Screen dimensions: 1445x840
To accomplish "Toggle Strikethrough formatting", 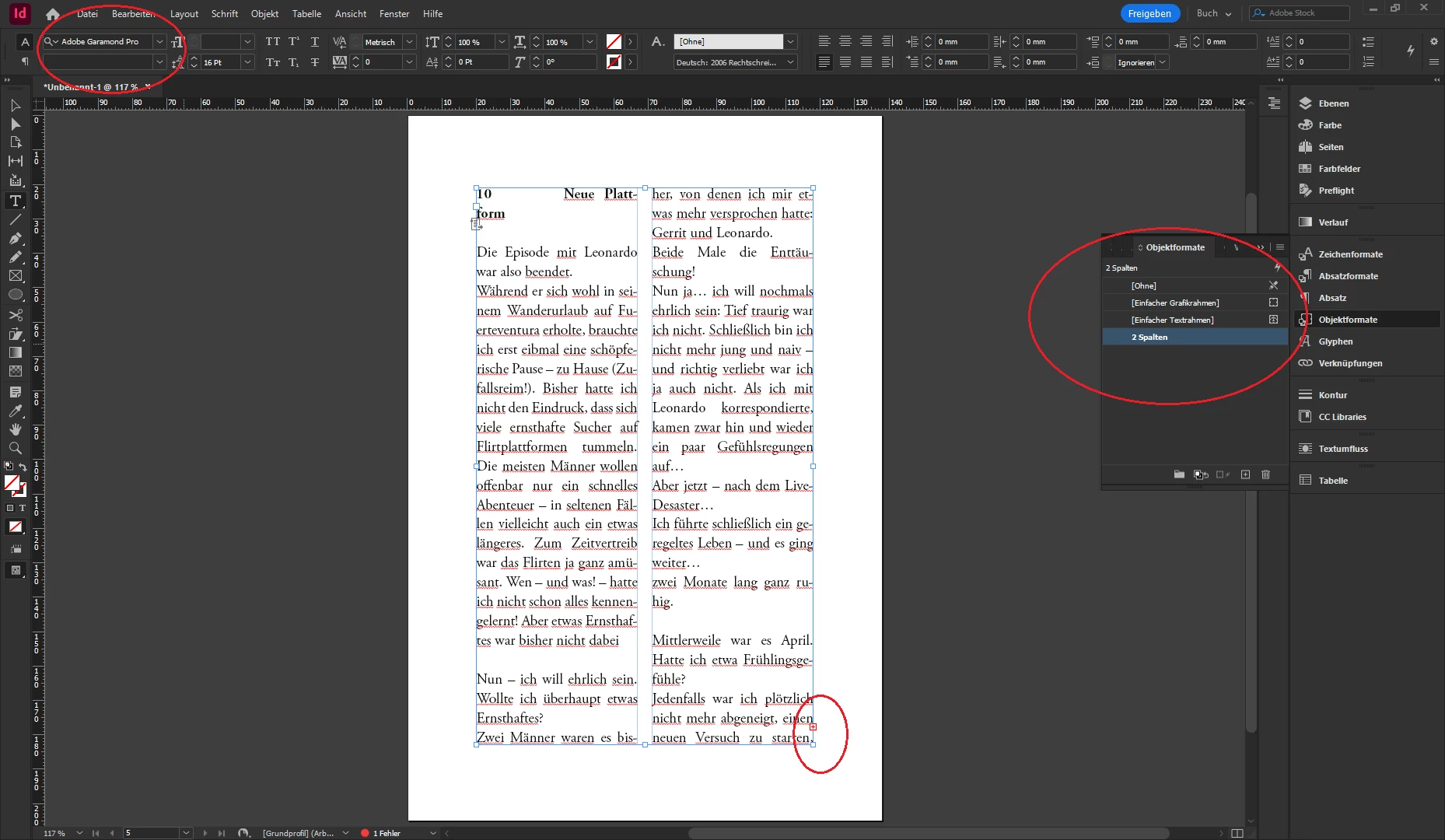I will [x=315, y=62].
